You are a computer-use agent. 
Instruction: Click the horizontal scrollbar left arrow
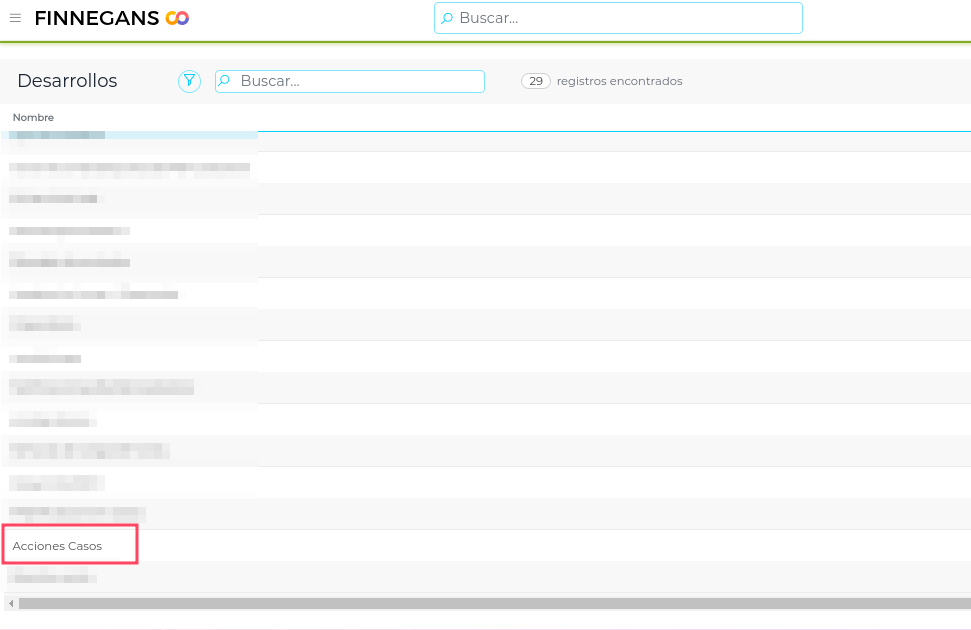click(11, 603)
